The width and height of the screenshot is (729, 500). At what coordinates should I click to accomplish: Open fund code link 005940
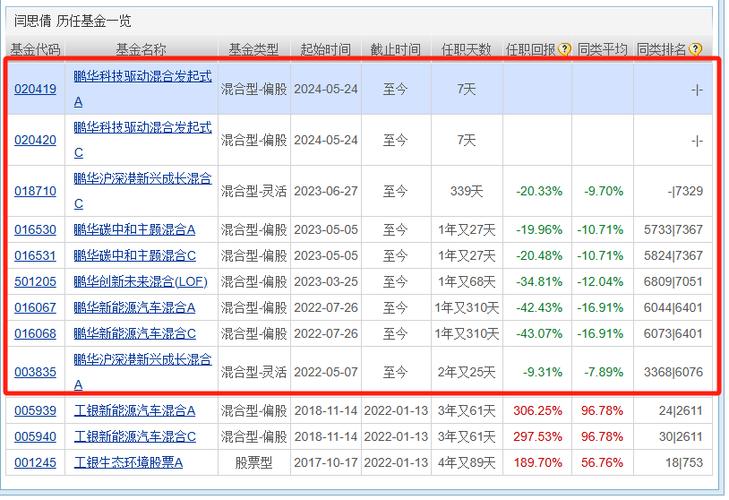click(x=35, y=437)
